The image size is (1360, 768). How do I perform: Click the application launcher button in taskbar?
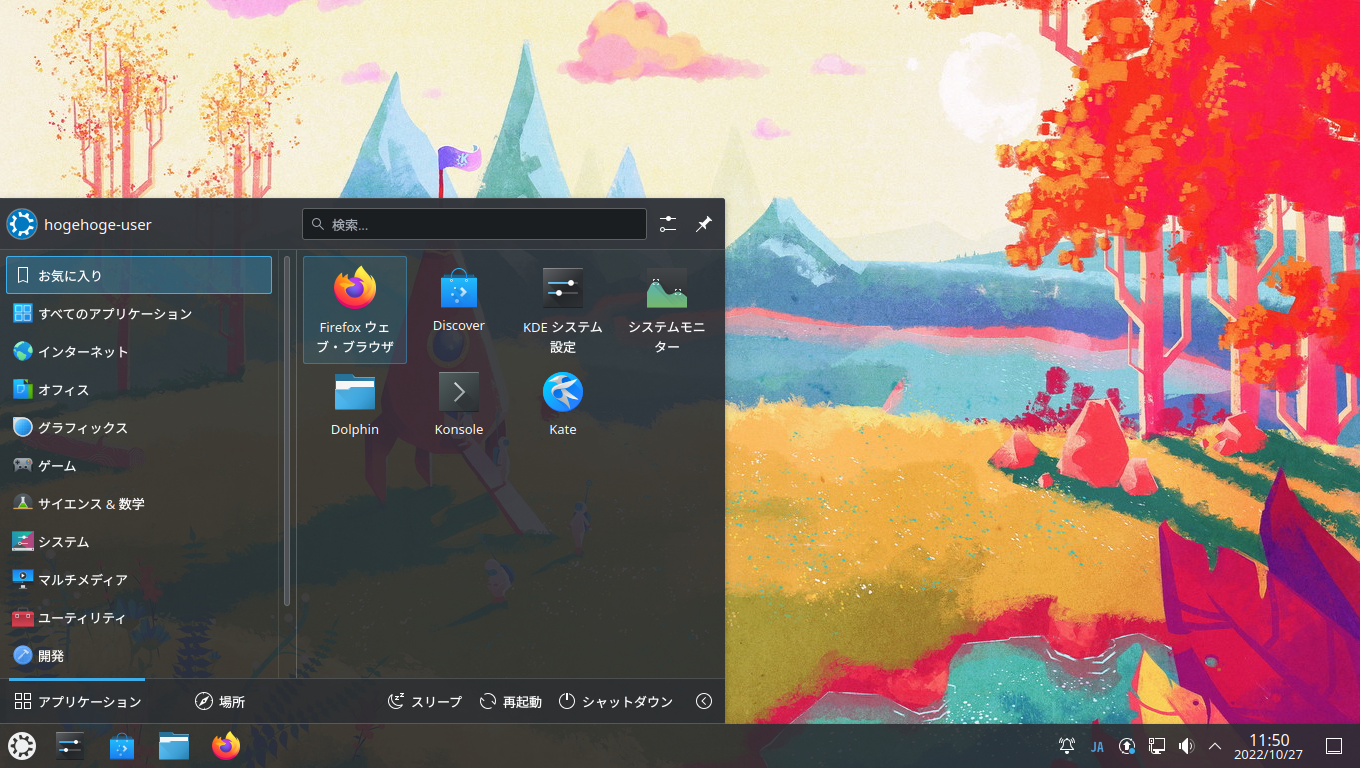(x=22, y=746)
